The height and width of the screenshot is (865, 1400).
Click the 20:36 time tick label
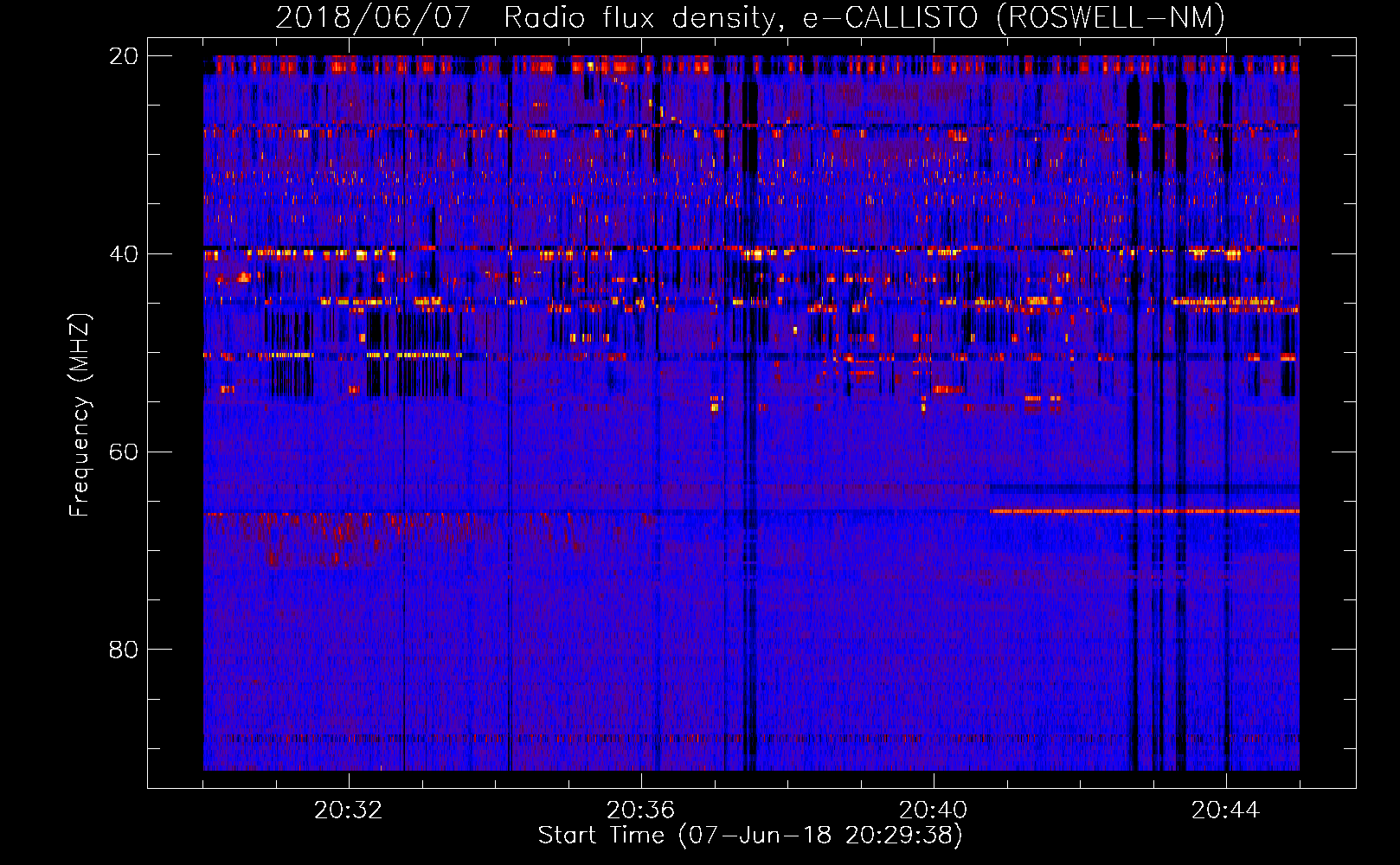point(641,811)
